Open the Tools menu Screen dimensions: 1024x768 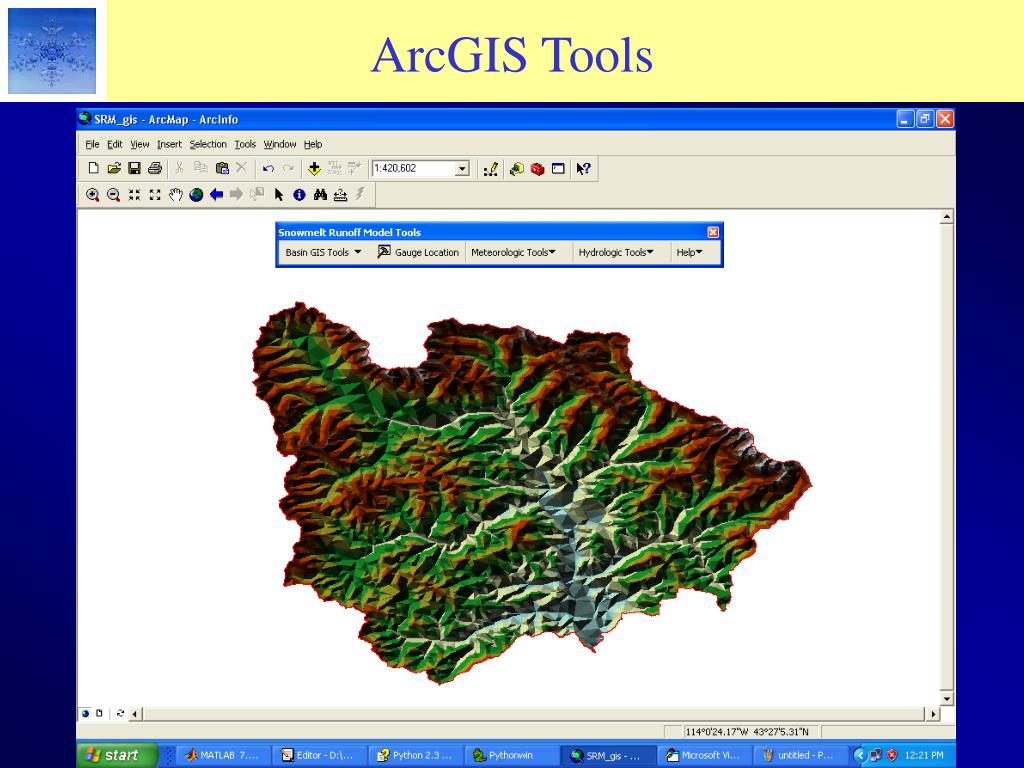pyautogui.click(x=246, y=144)
